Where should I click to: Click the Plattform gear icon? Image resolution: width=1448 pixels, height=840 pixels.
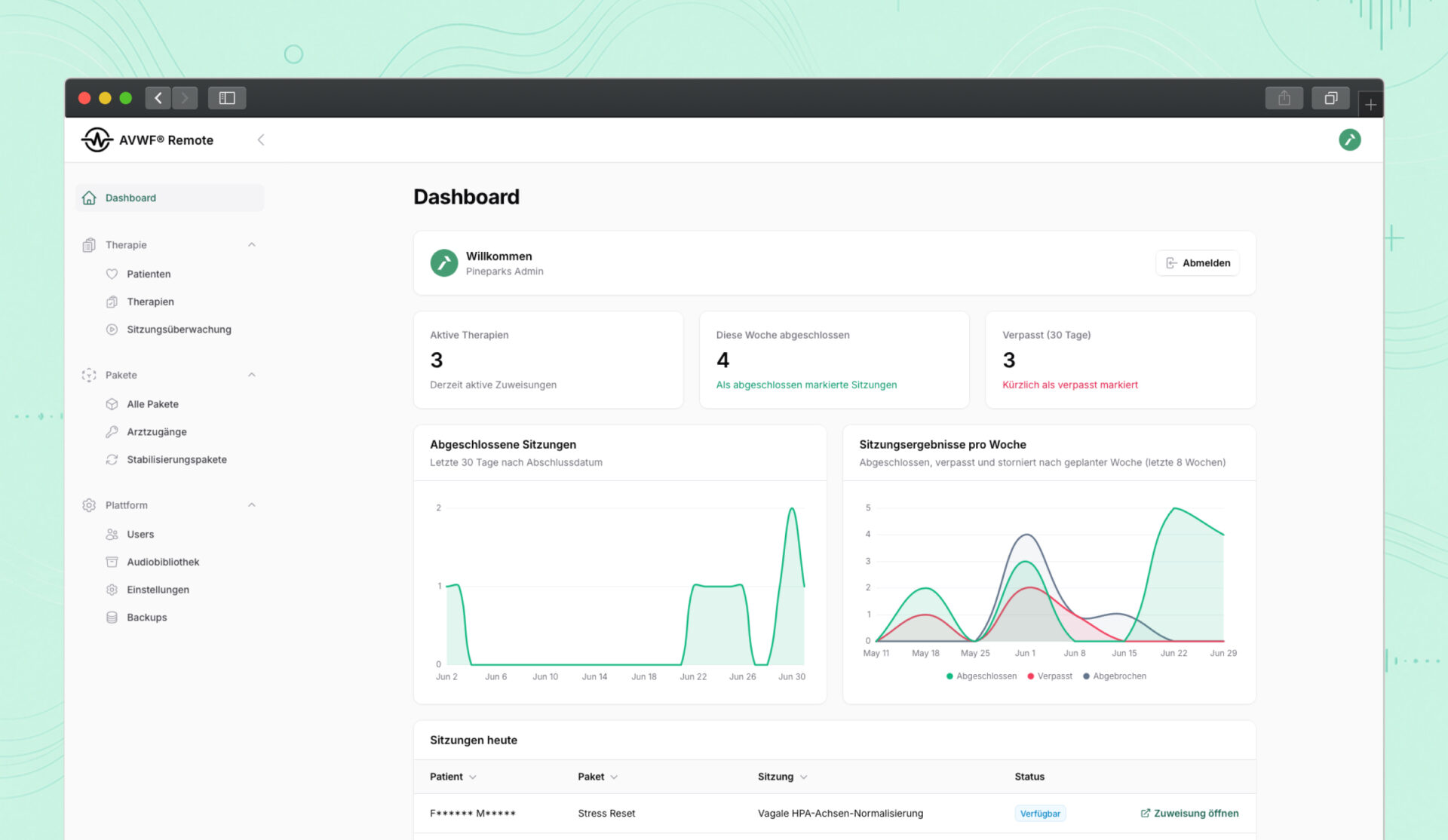89,505
